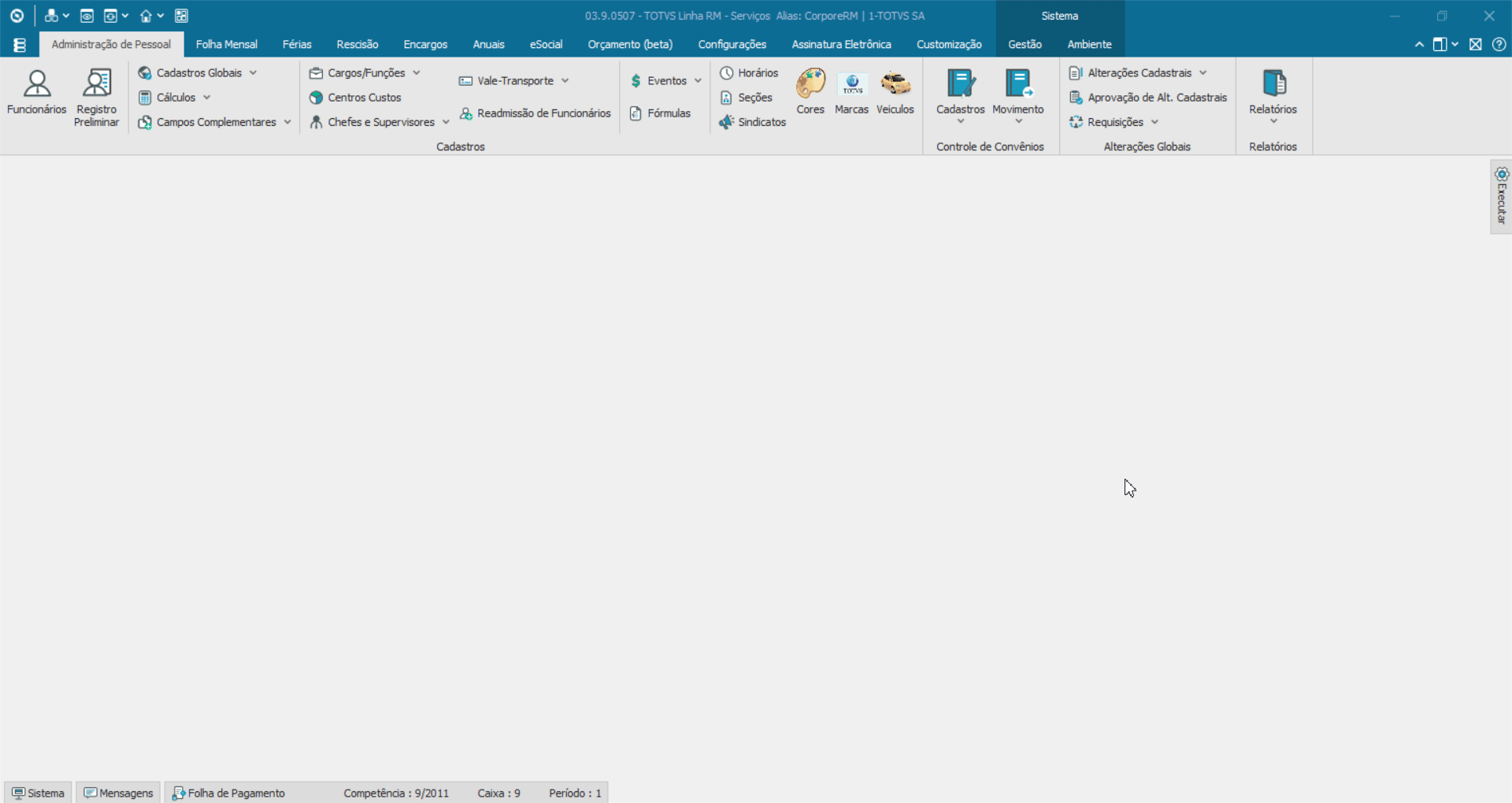Click the help question mark icon
This screenshot has height=803, width=1512.
pos(1499,45)
